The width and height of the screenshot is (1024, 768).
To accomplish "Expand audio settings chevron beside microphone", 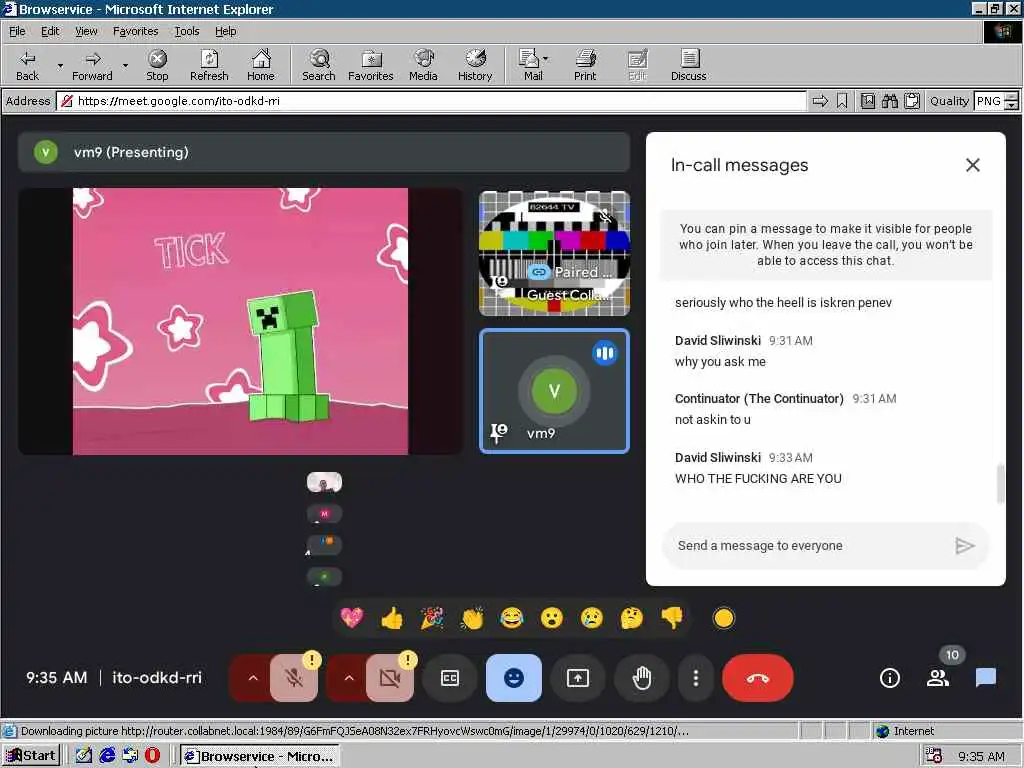I will point(253,678).
